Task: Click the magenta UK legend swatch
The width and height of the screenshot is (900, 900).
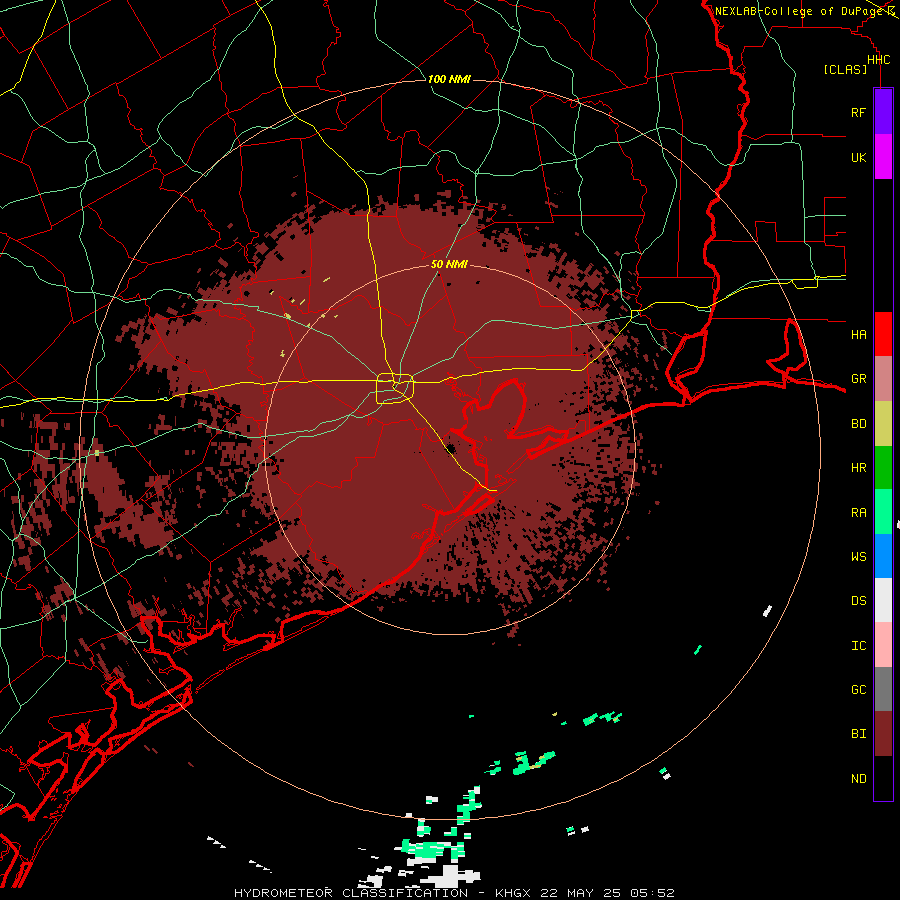Action: (883, 157)
